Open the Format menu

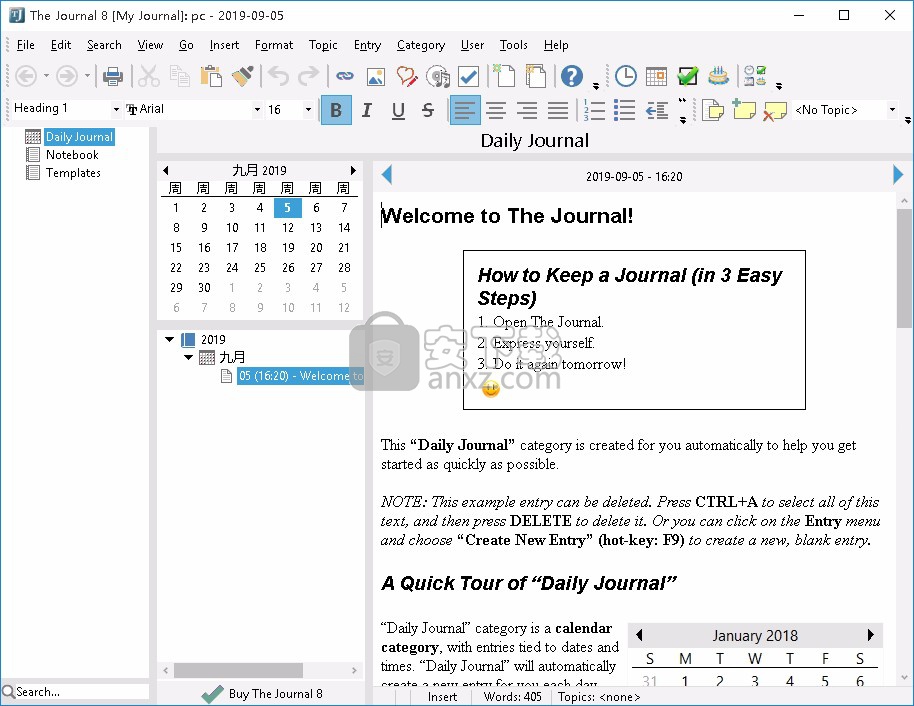click(274, 45)
